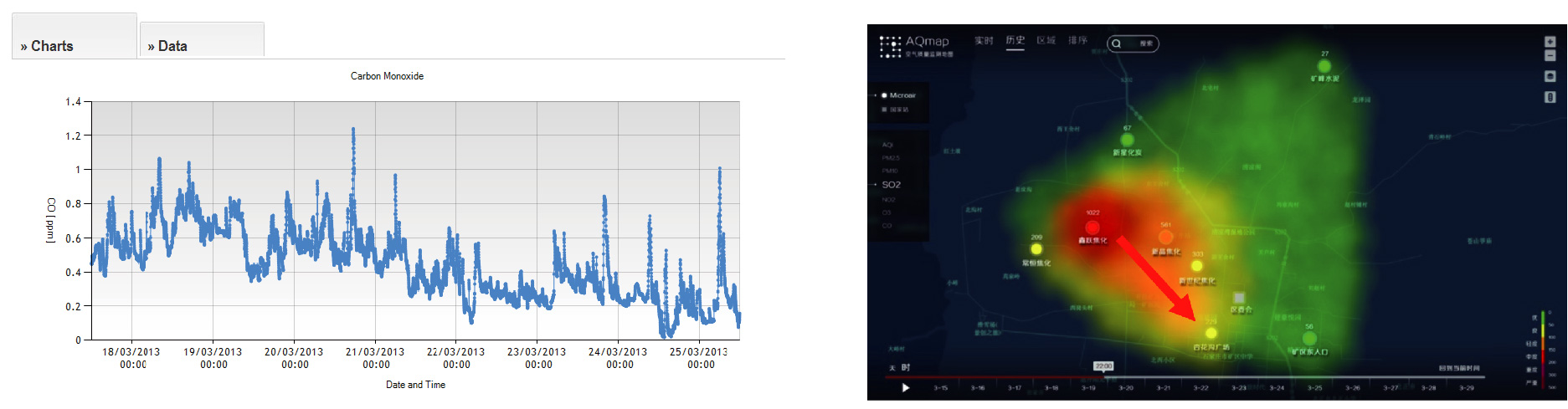1568x409 pixels.
Task: Click the 回到当前时间 link
Action: click(1459, 368)
